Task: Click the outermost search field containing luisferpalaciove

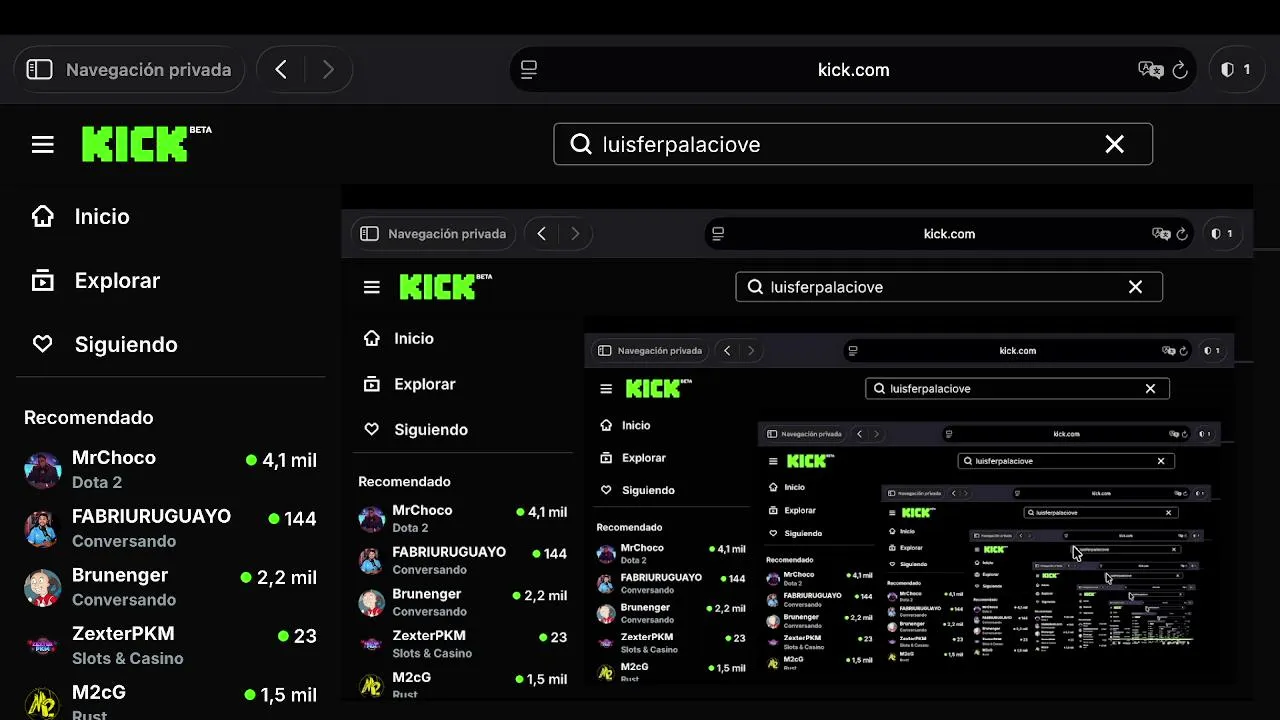Action: pyautogui.click(x=853, y=144)
